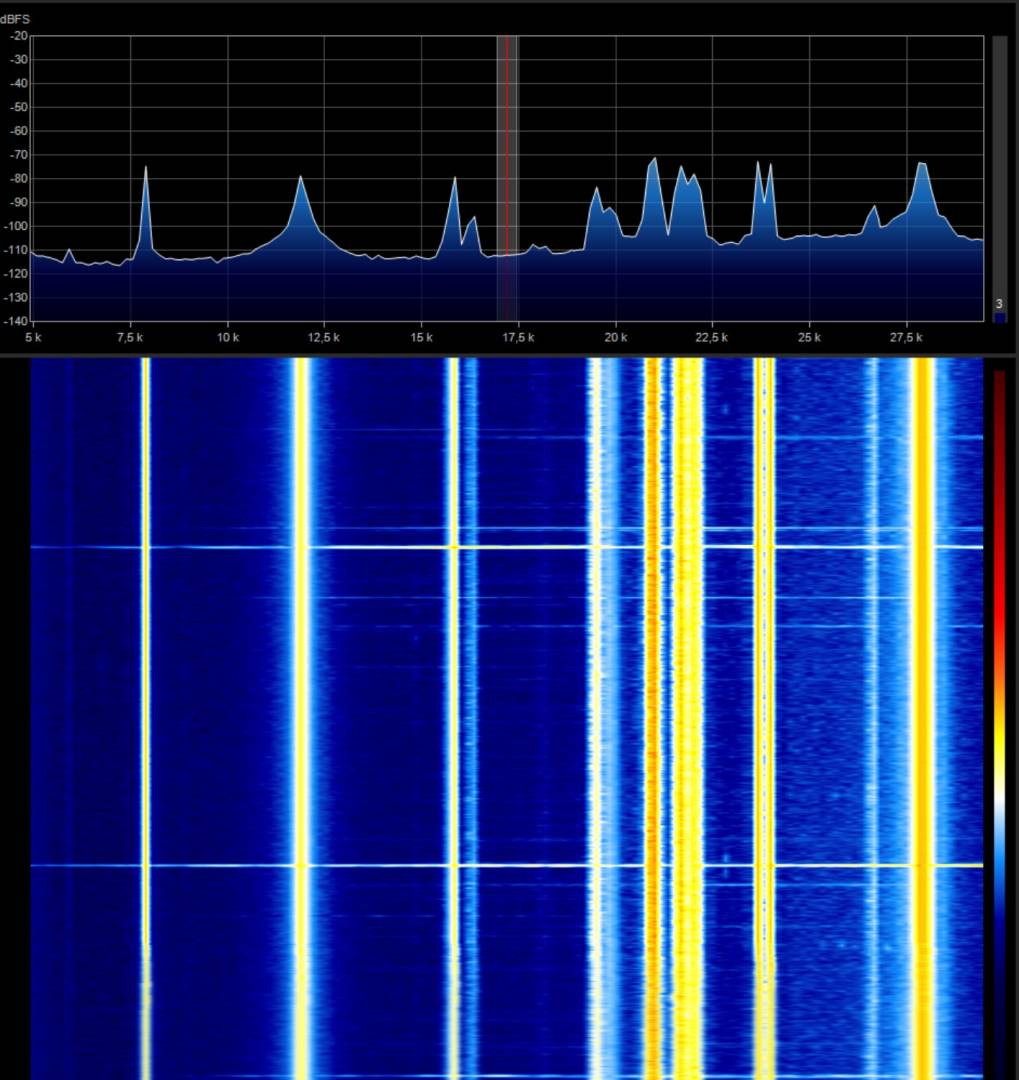This screenshot has height=1080, width=1019.
Task: Click the waterfall color gradient scale bar
Action: (x=999, y=720)
